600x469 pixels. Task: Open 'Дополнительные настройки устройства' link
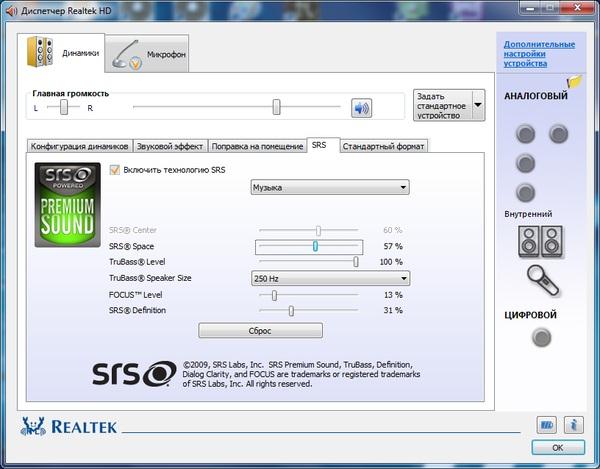click(x=539, y=54)
